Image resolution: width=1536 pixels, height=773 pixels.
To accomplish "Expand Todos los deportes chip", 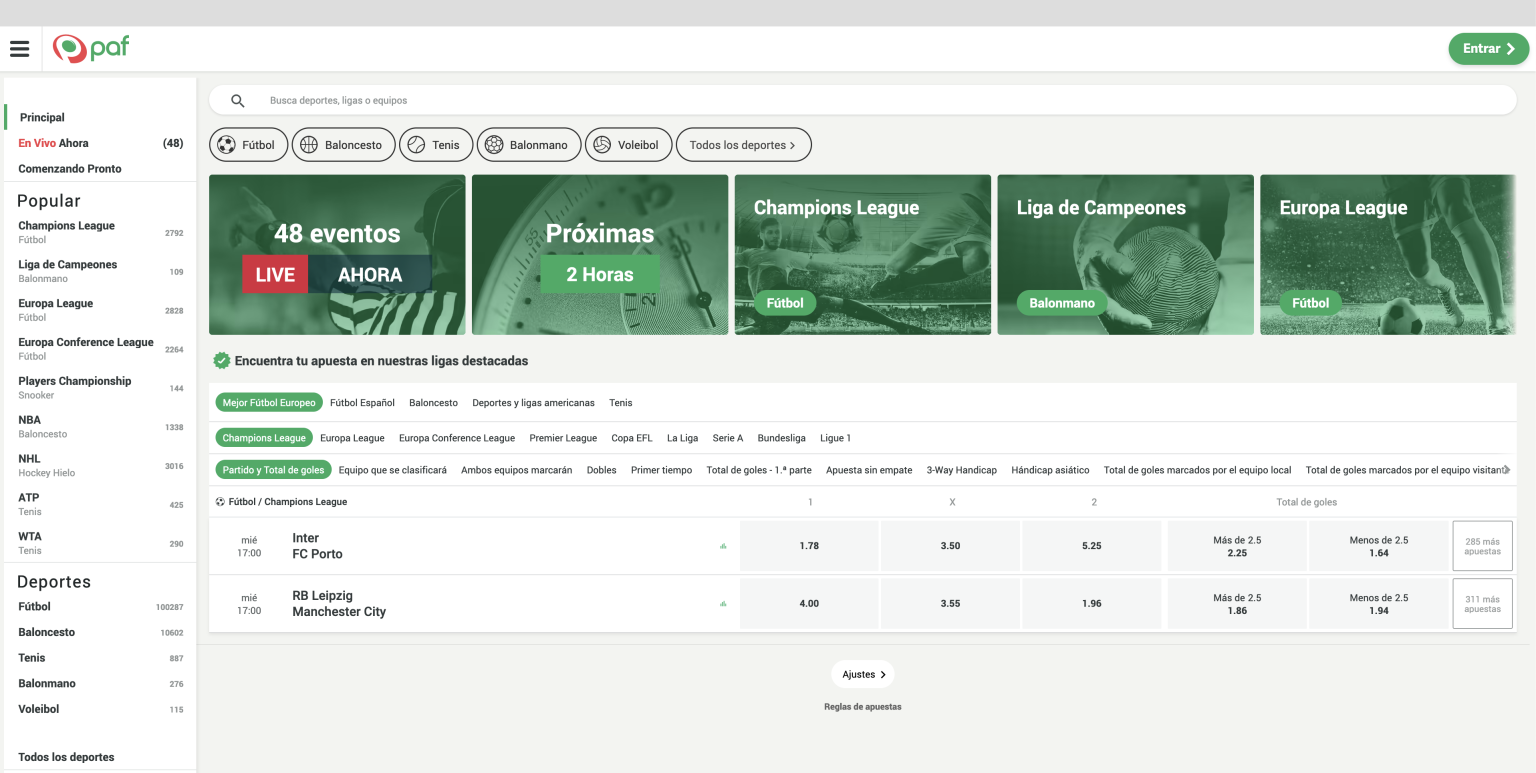I will tap(743, 145).
